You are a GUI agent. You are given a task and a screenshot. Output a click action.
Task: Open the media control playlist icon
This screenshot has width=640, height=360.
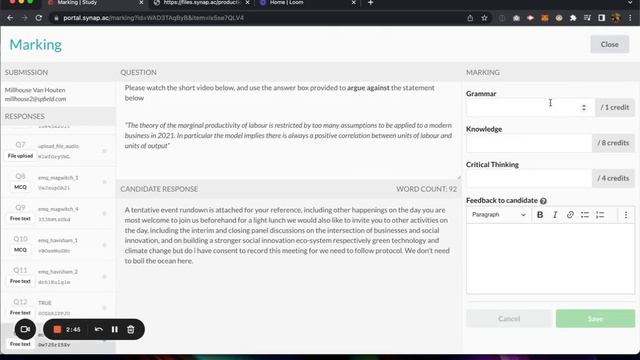coord(587,18)
